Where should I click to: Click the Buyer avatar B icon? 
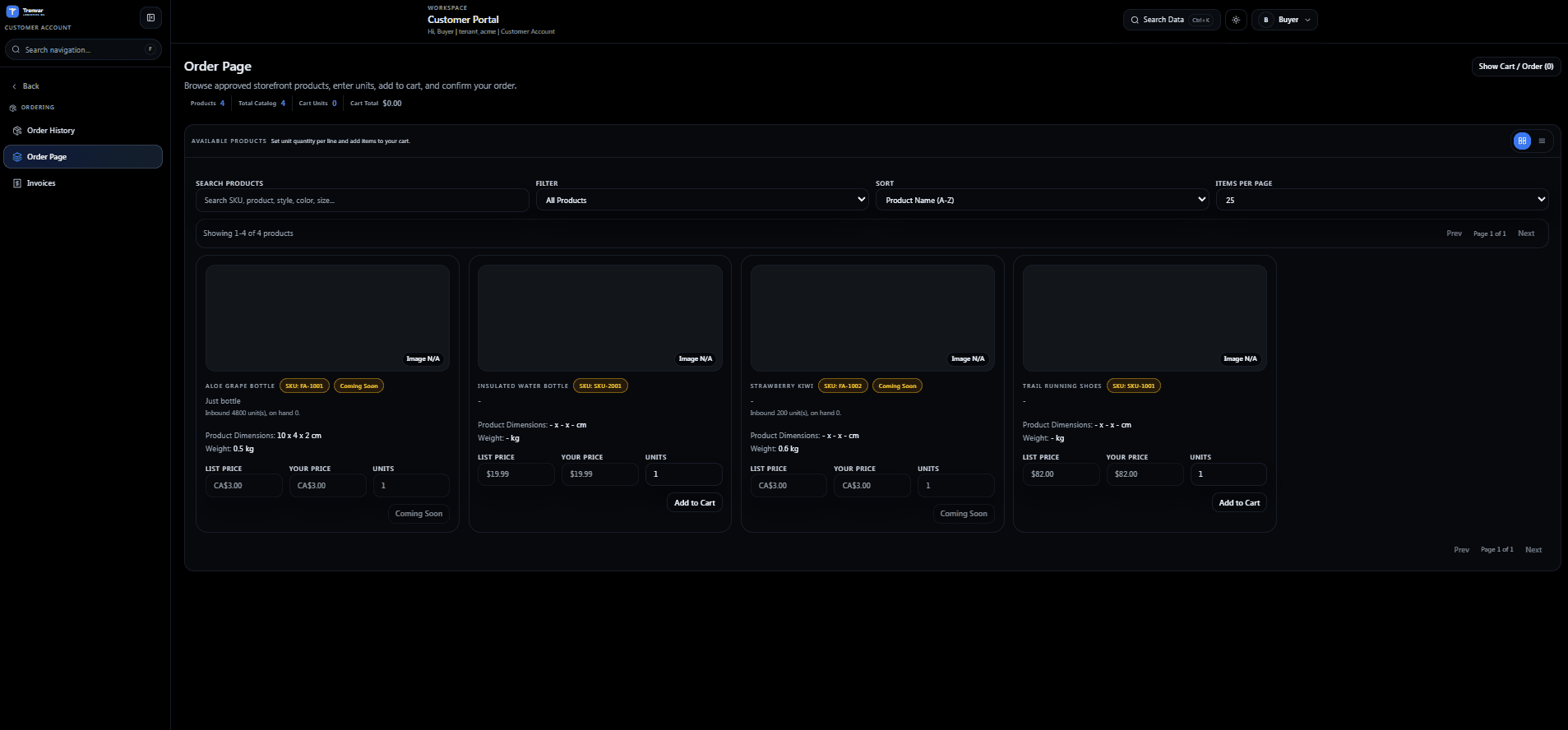[x=1265, y=20]
